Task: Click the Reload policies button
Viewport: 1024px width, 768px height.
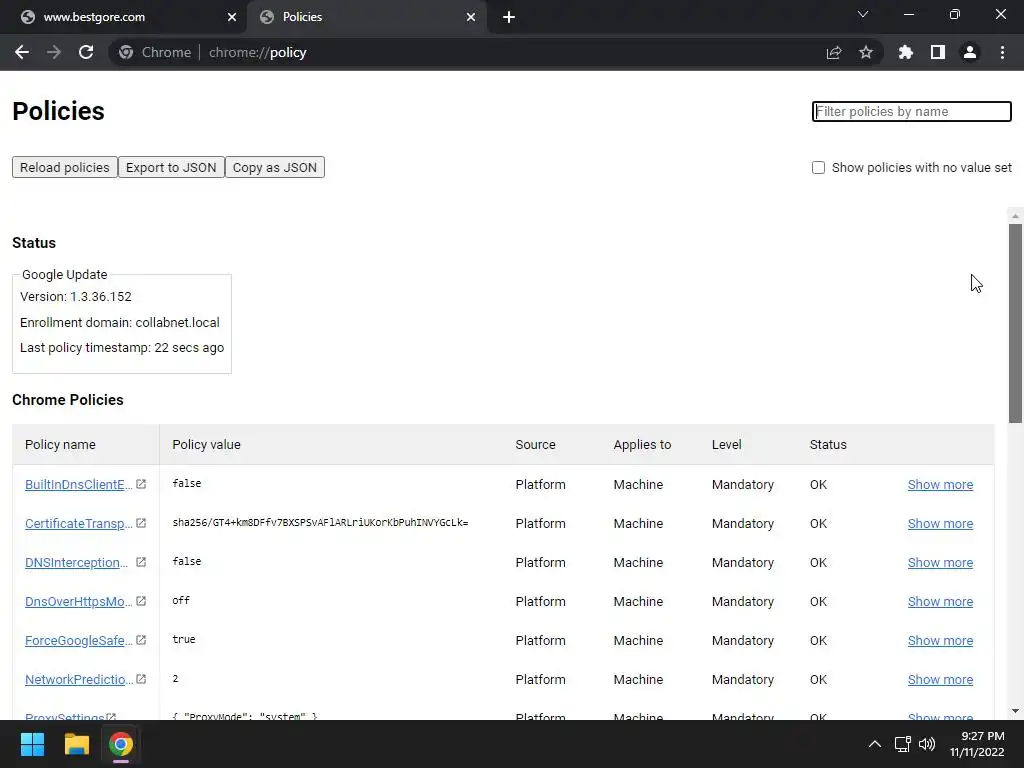Action: click(65, 168)
